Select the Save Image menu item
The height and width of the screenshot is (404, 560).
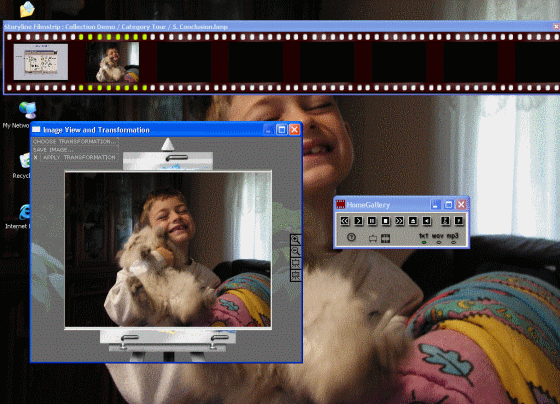[53, 150]
